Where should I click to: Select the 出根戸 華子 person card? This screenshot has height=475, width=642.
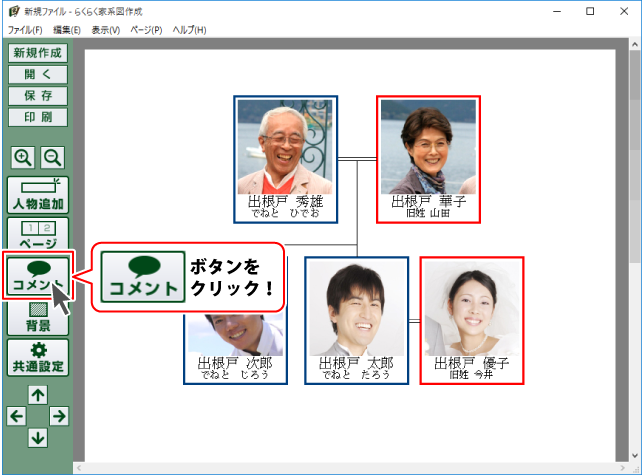click(x=428, y=160)
